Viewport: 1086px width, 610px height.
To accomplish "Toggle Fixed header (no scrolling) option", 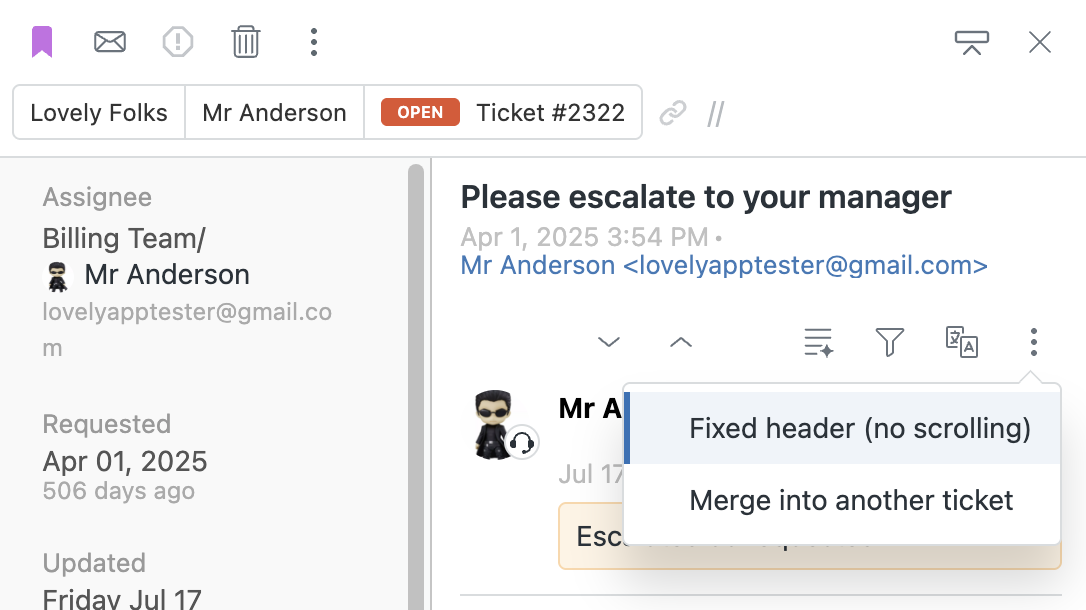I will pyautogui.click(x=842, y=429).
